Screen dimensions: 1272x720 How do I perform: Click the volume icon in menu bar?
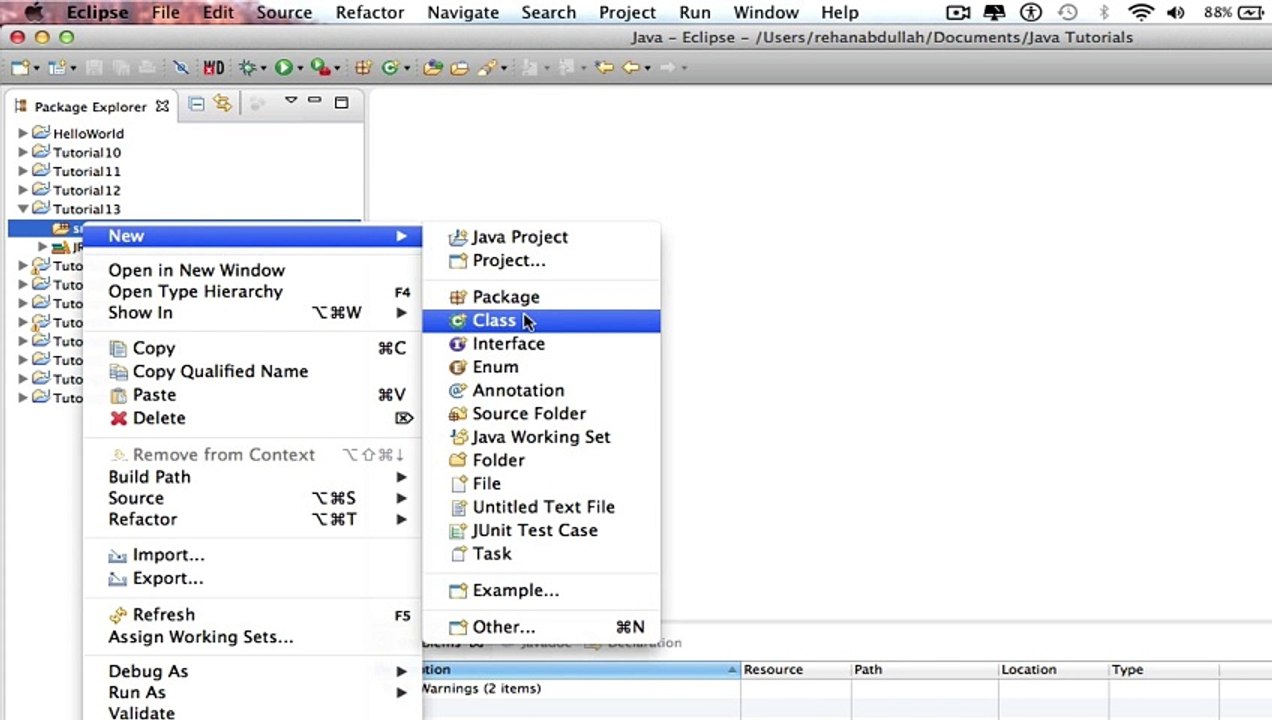point(1176,12)
